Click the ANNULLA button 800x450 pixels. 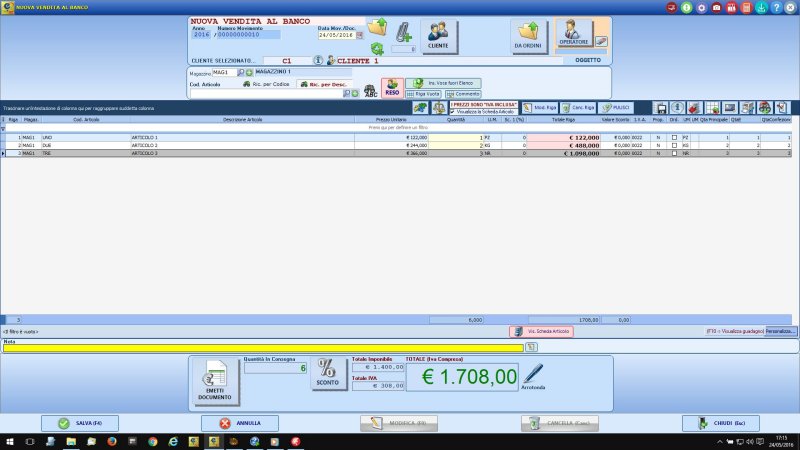(240, 423)
